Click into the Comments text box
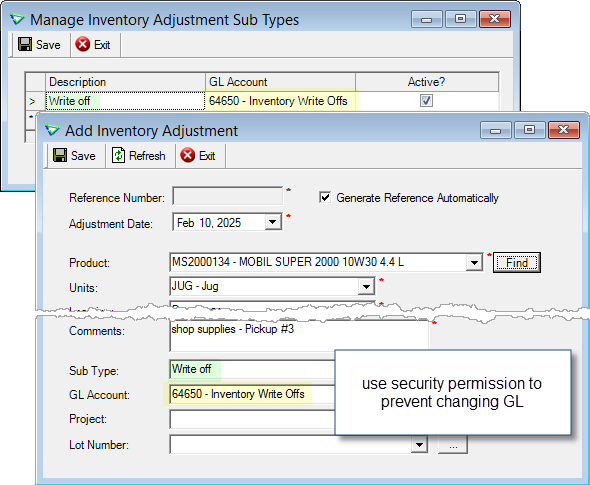 click(x=299, y=336)
